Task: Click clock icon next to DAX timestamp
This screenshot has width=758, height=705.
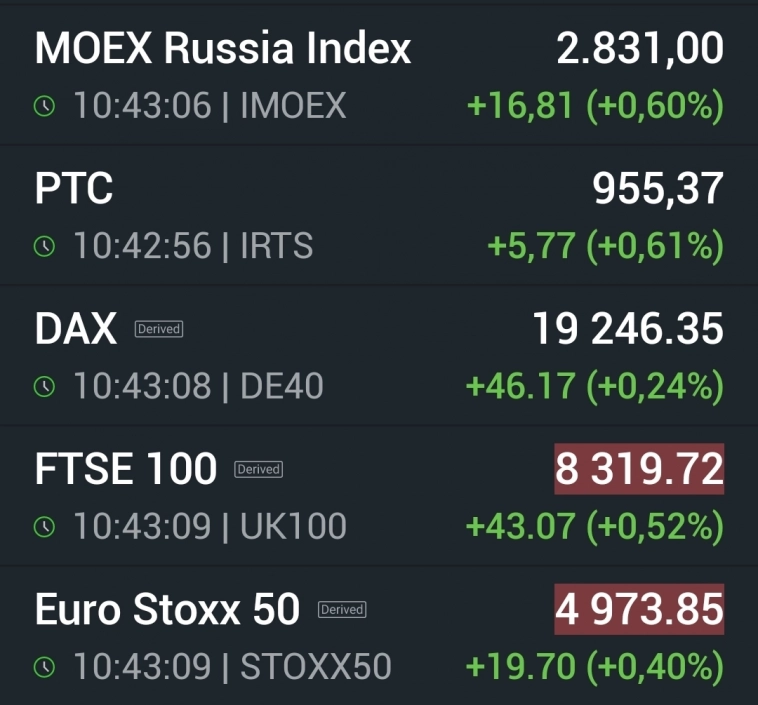Action: point(45,387)
